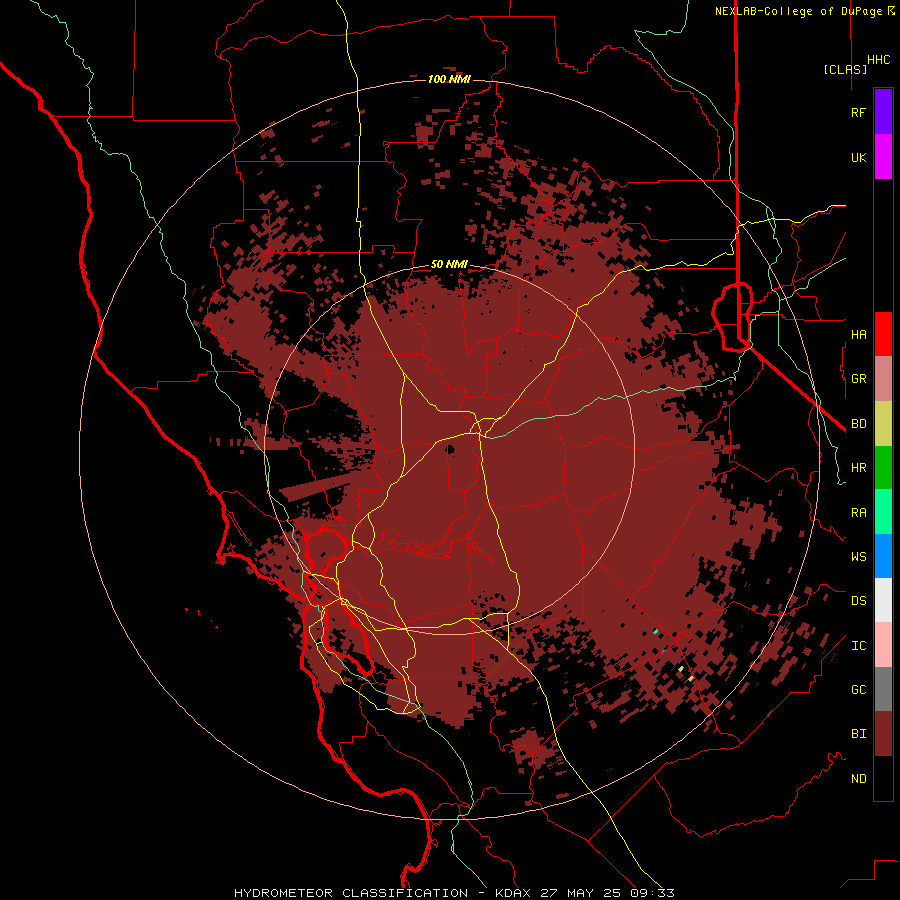The width and height of the screenshot is (900, 900).
Task: Click the HHC product code label
Action: coord(878,60)
